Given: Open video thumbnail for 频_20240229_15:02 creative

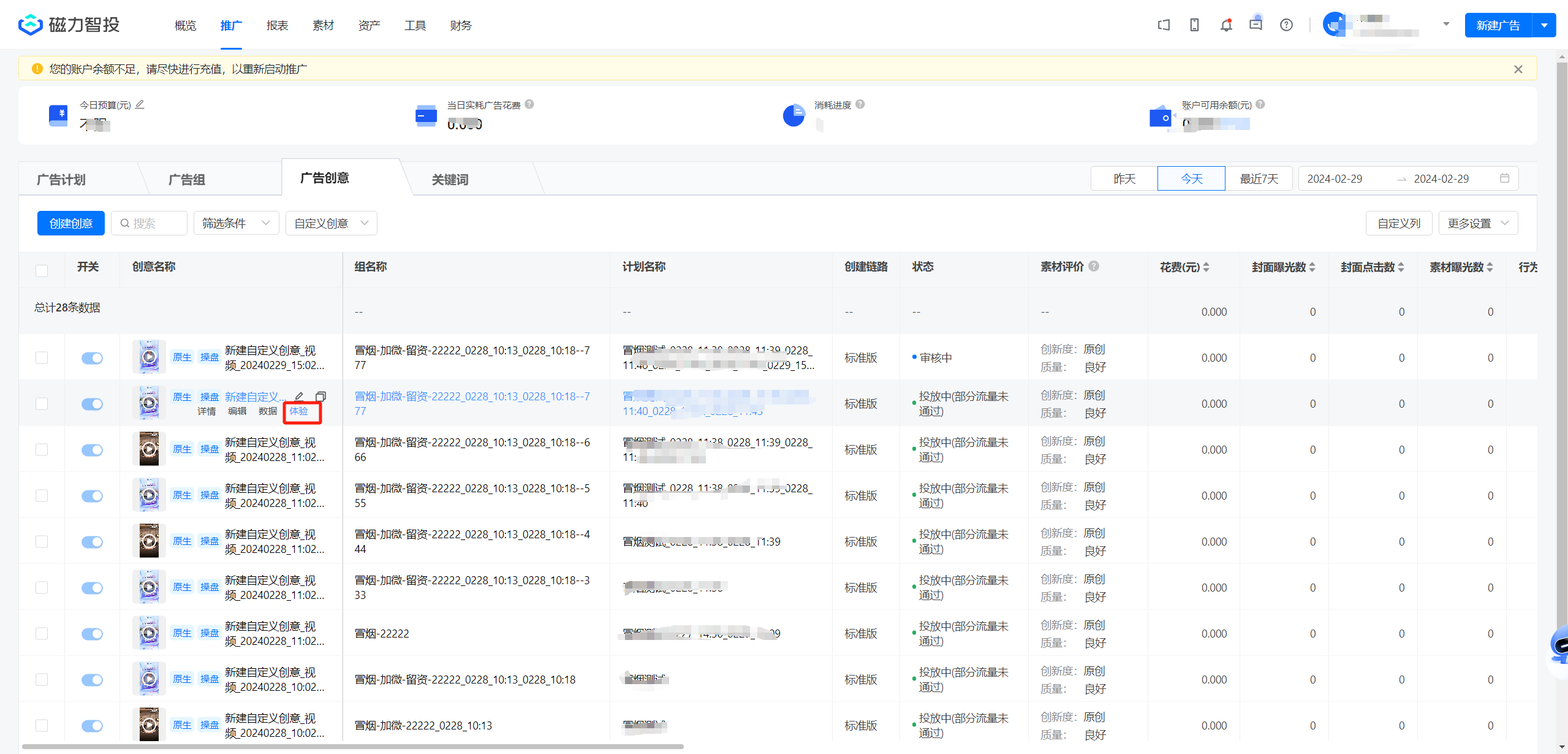Looking at the screenshot, I should point(149,357).
